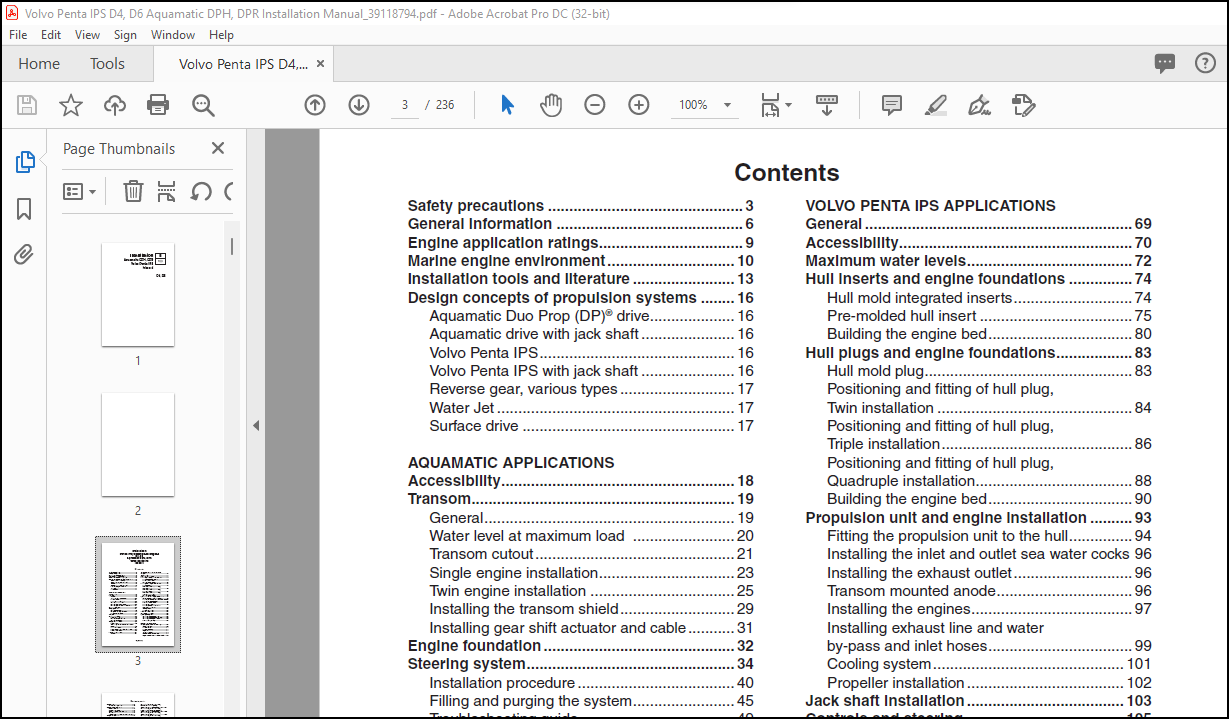Open the Sign menu

125,34
